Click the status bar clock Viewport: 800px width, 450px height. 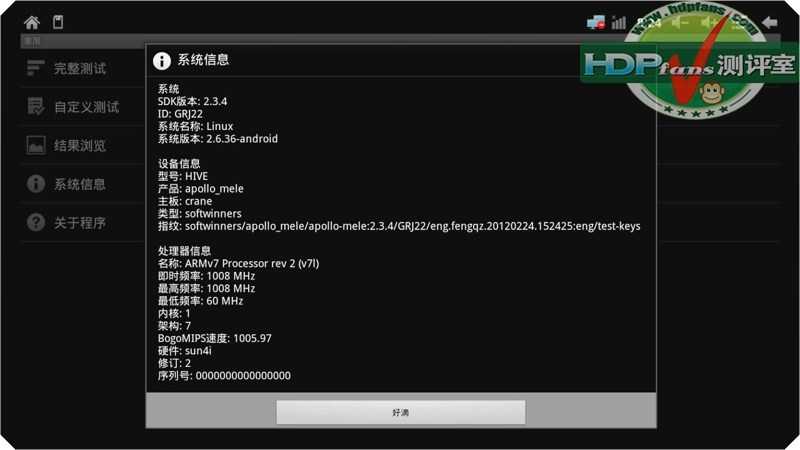click(649, 23)
